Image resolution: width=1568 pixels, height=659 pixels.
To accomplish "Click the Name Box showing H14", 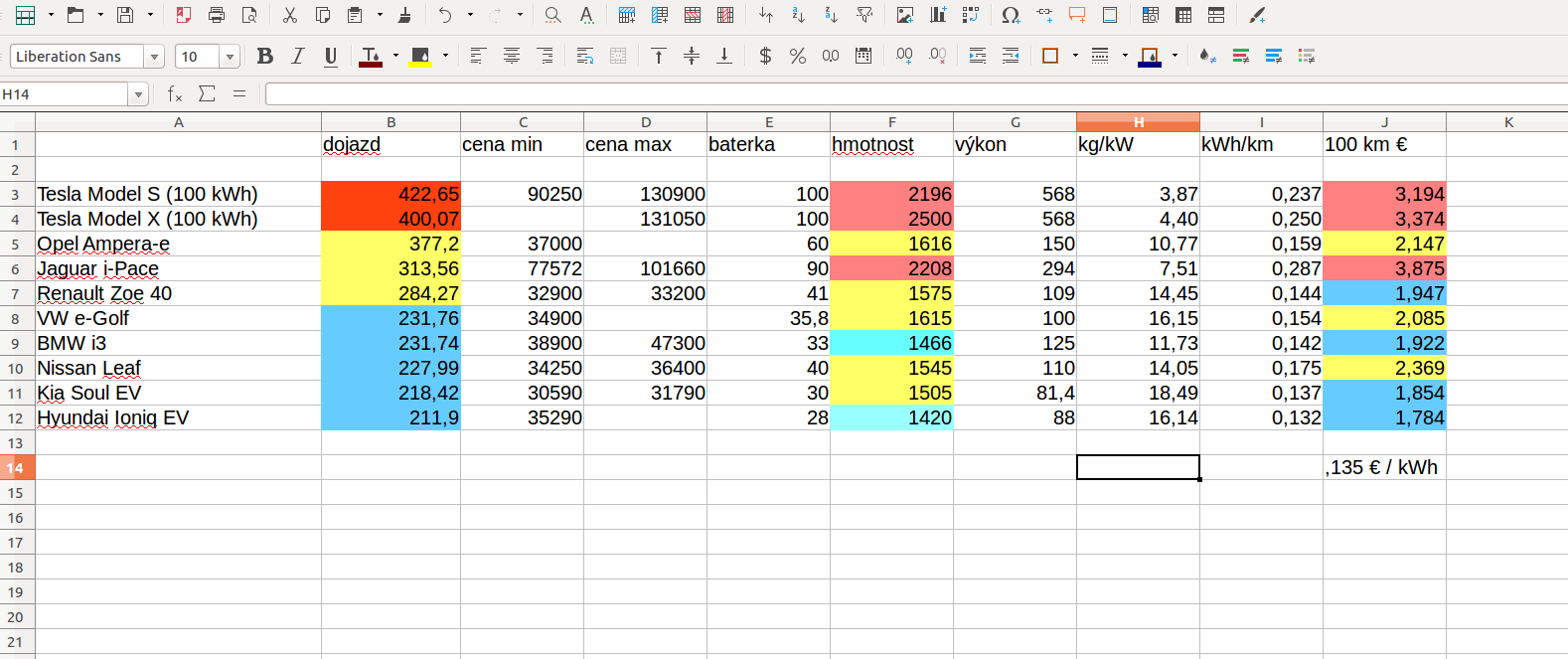I will (65, 94).
